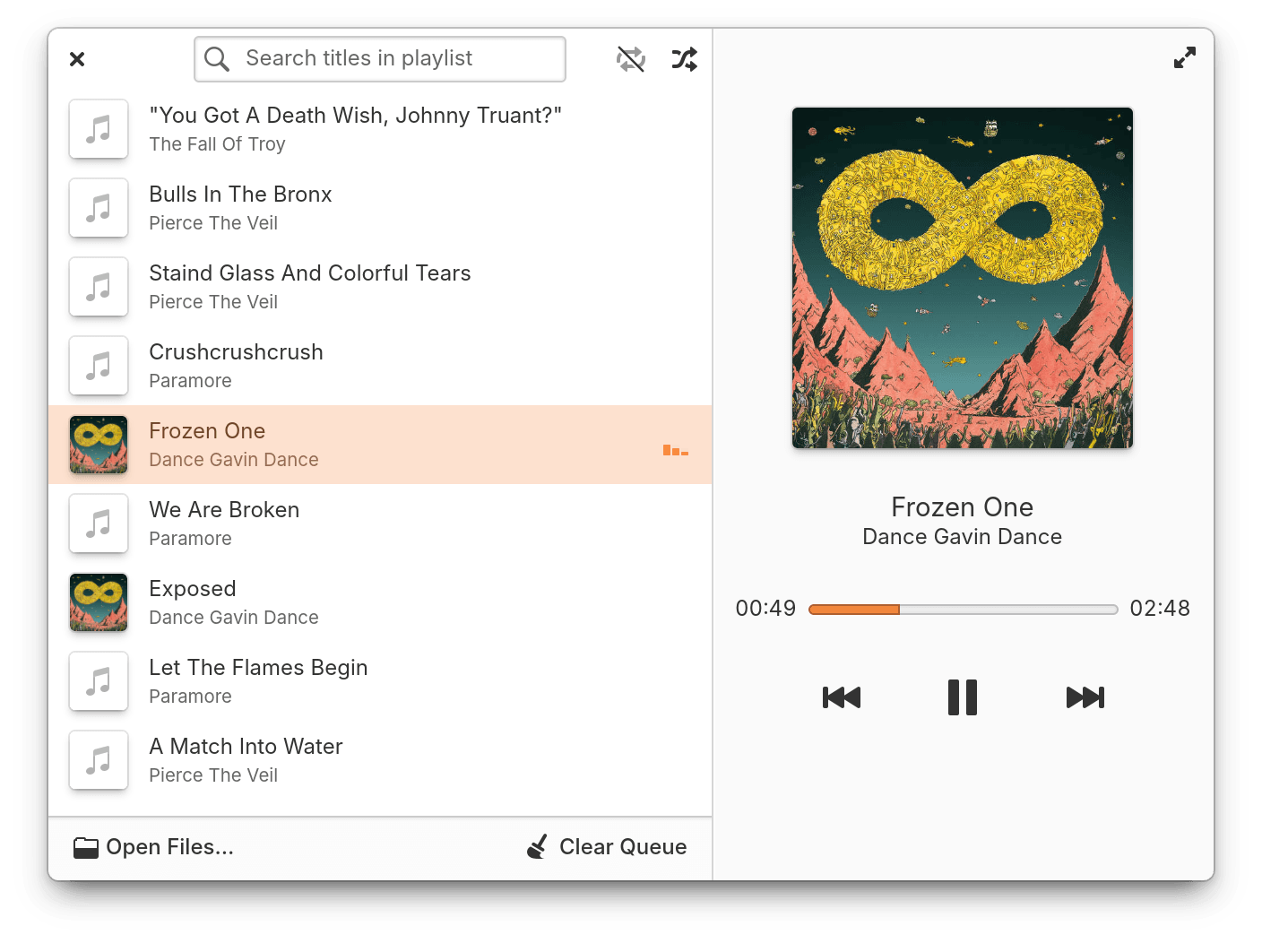The image size is (1262, 952).
Task: Close the playlist panel with the X
Action: pos(77,58)
